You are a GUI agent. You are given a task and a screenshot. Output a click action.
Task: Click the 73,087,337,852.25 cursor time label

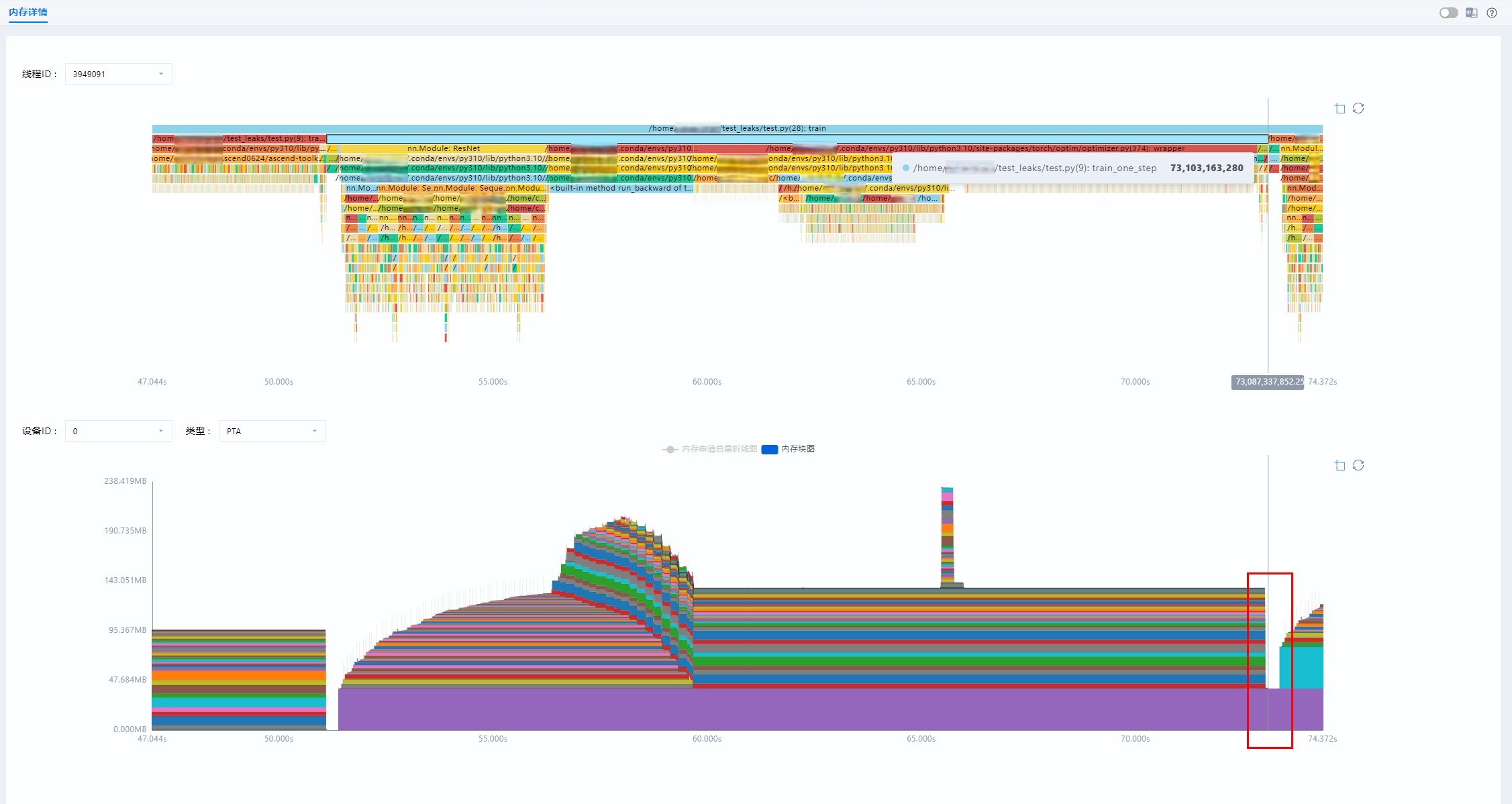pos(1268,382)
